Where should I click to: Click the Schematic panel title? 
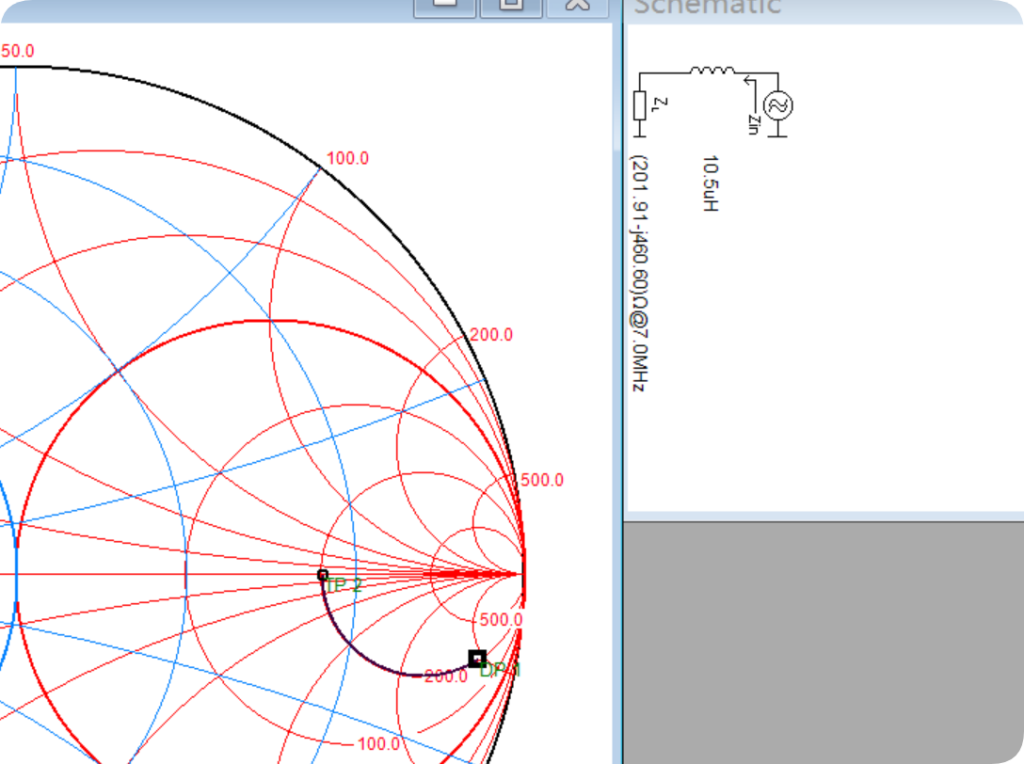(x=707, y=7)
